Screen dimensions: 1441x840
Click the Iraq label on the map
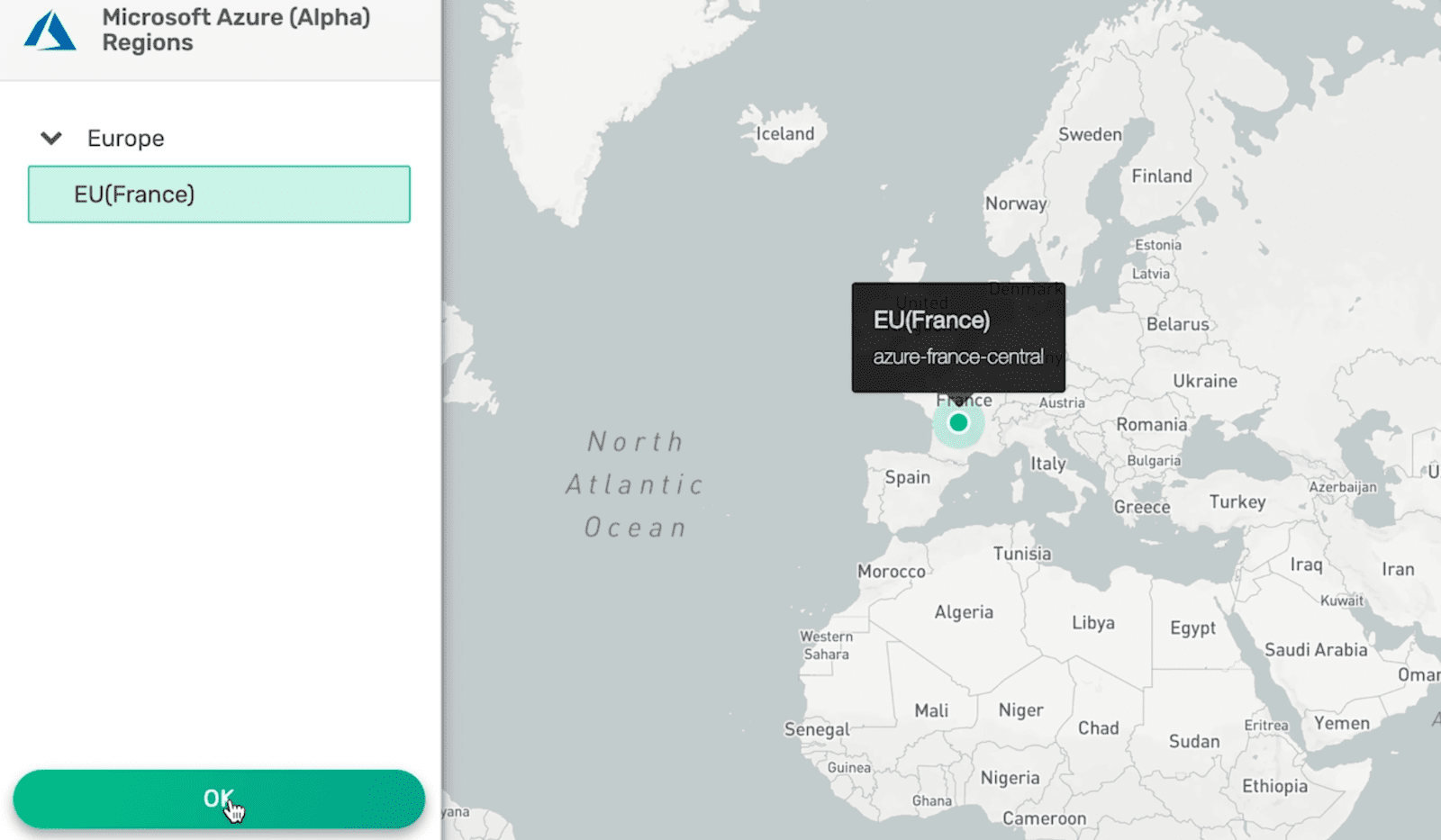(x=1307, y=565)
